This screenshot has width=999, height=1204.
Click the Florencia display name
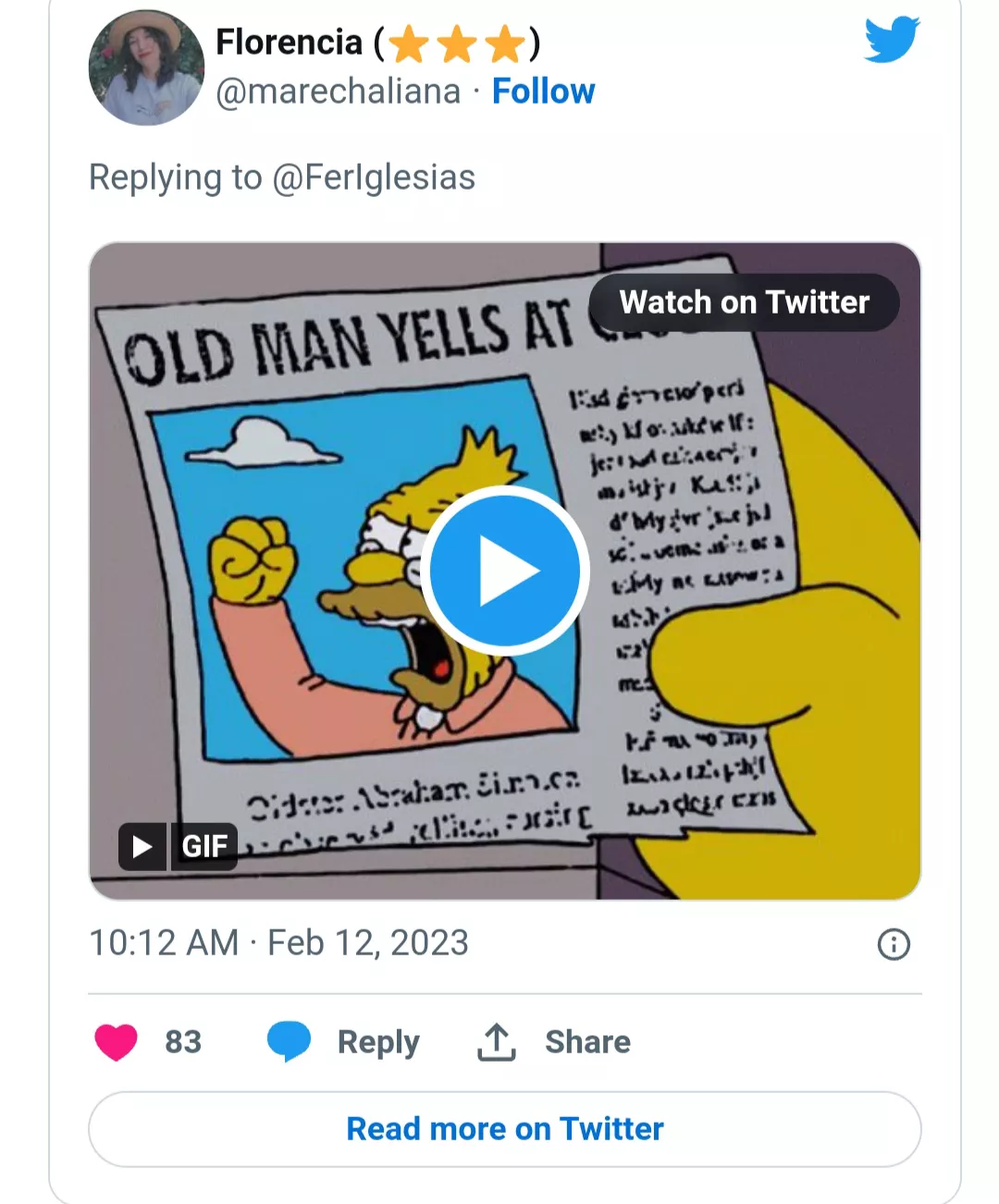[x=290, y=42]
